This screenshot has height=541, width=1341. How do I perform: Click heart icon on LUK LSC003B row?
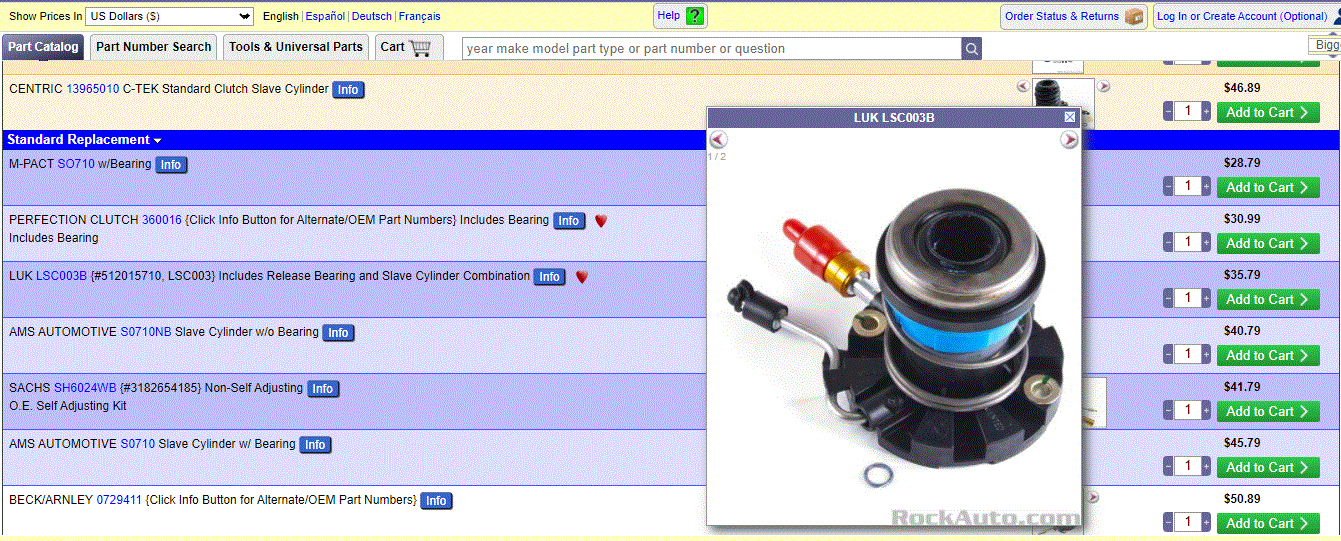(581, 277)
